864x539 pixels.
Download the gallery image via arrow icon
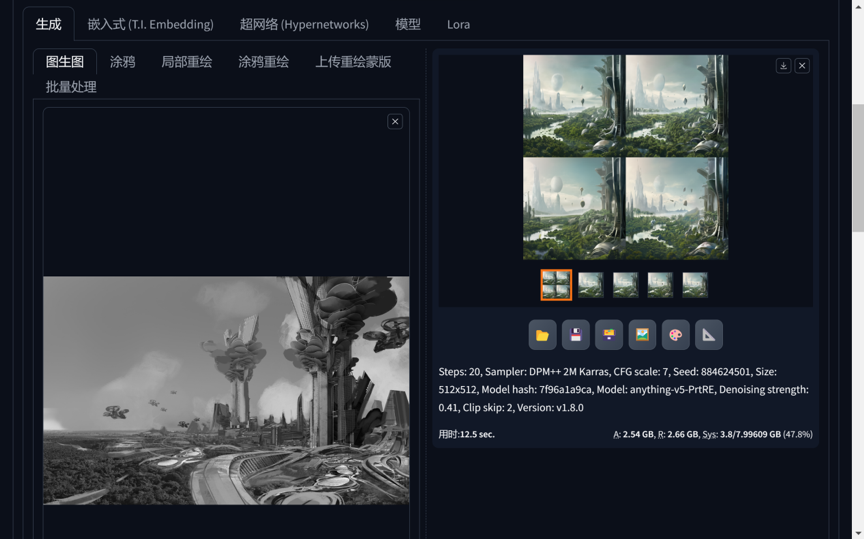pos(784,66)
